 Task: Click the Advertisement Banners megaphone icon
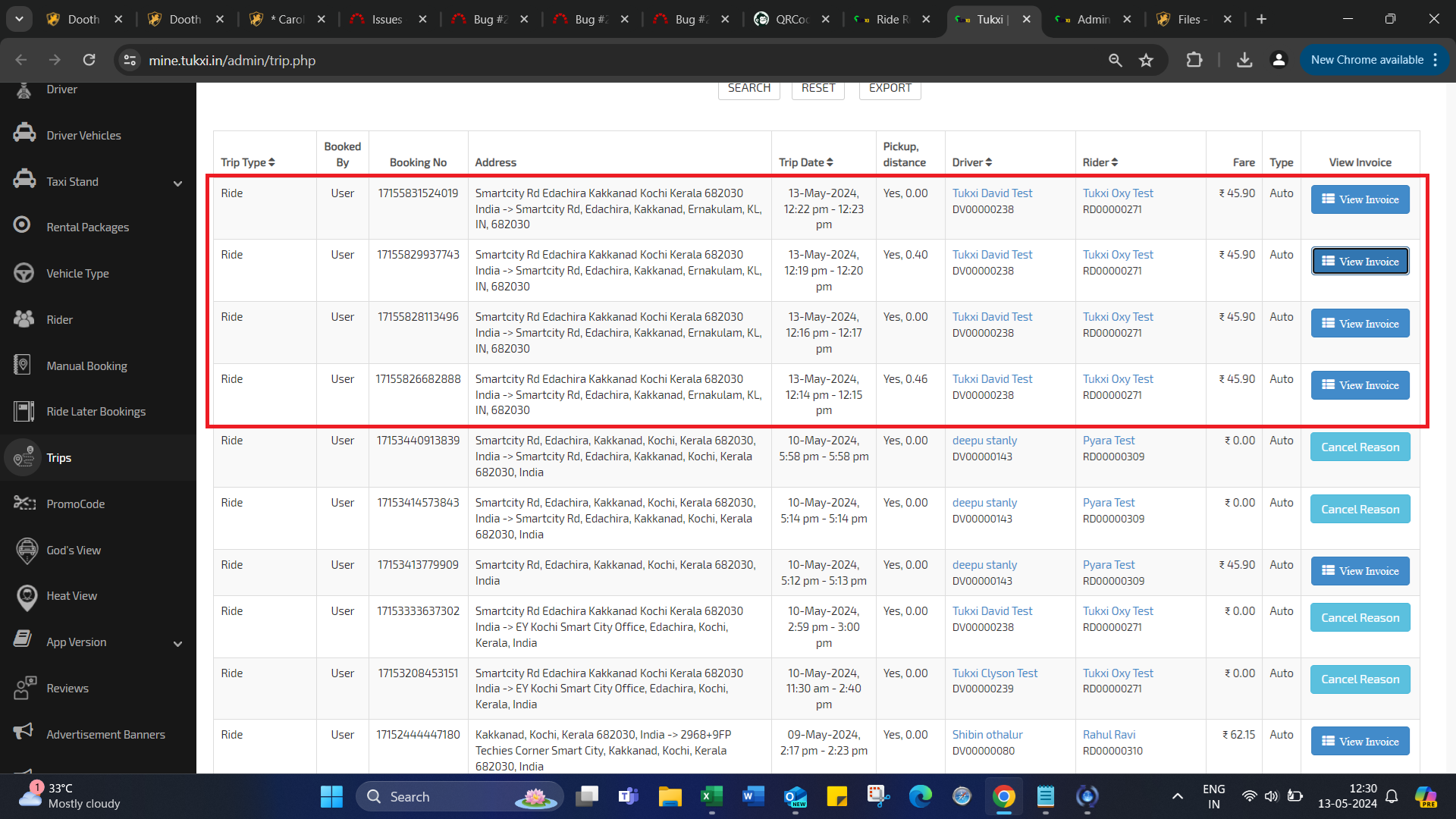click(24, 732)
